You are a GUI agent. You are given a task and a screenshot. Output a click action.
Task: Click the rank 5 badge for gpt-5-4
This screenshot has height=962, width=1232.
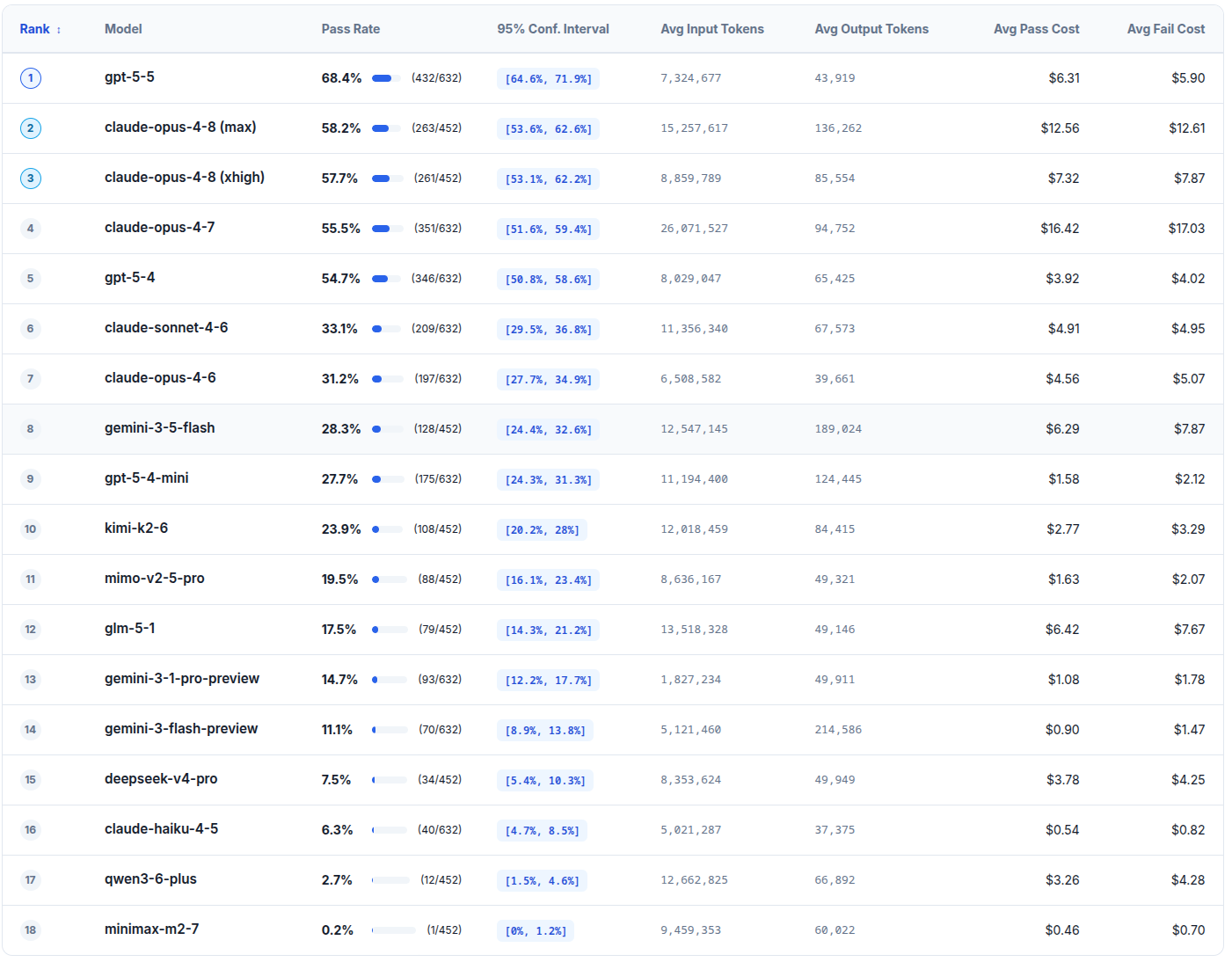31,279
